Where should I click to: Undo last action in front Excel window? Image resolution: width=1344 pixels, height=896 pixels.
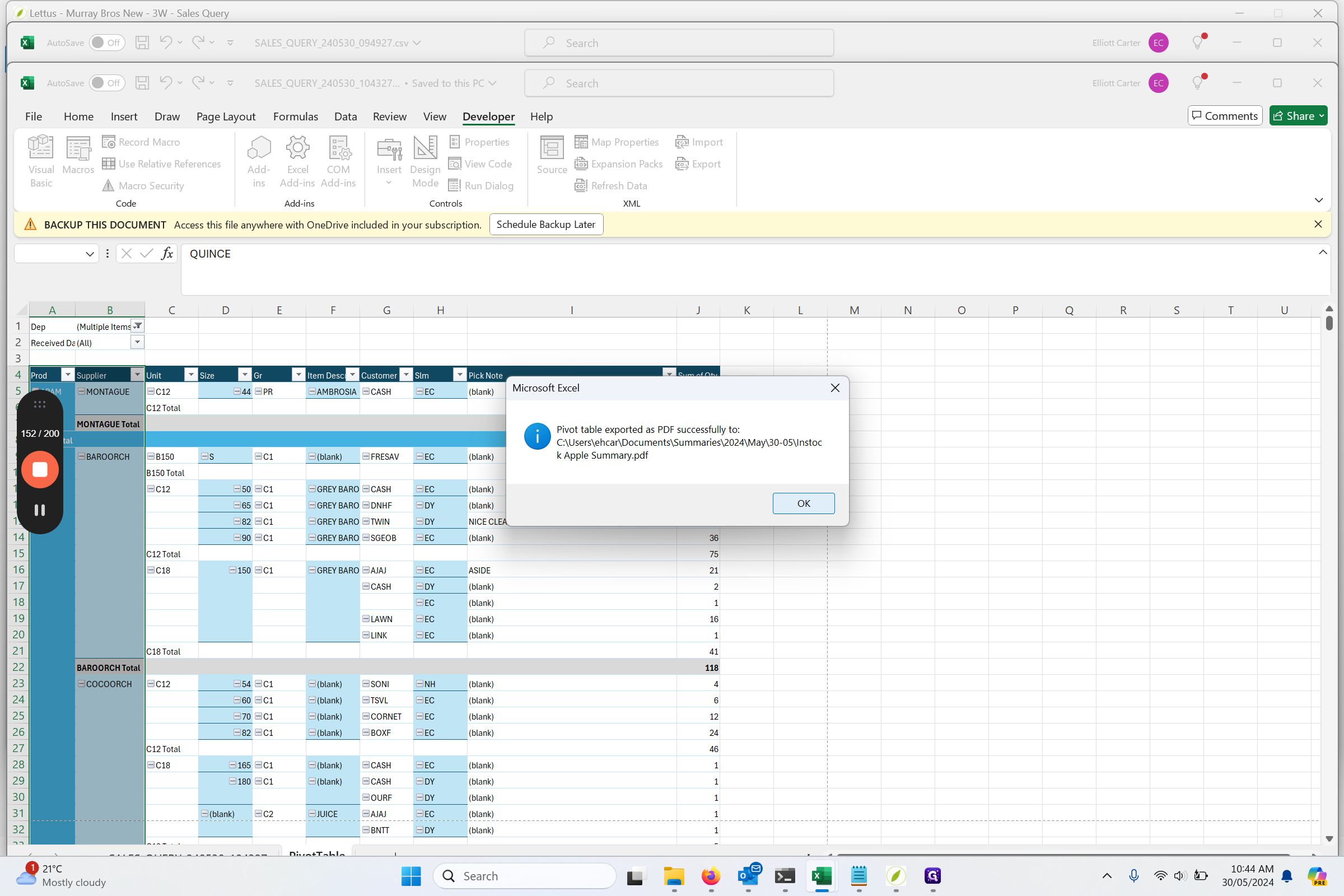(166, 83)
